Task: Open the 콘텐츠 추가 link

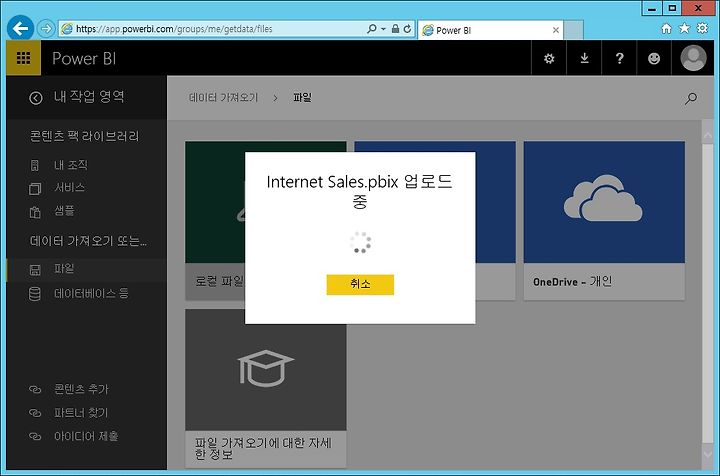Action: click(81, 389)
